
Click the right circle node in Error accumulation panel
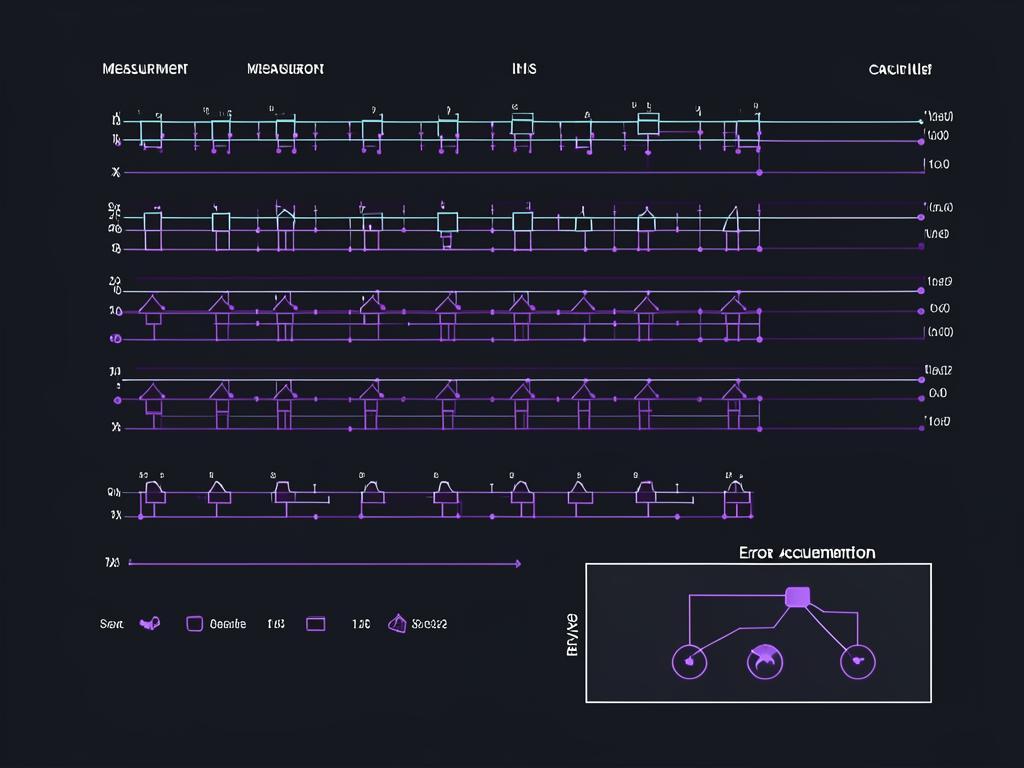[856, 660]
